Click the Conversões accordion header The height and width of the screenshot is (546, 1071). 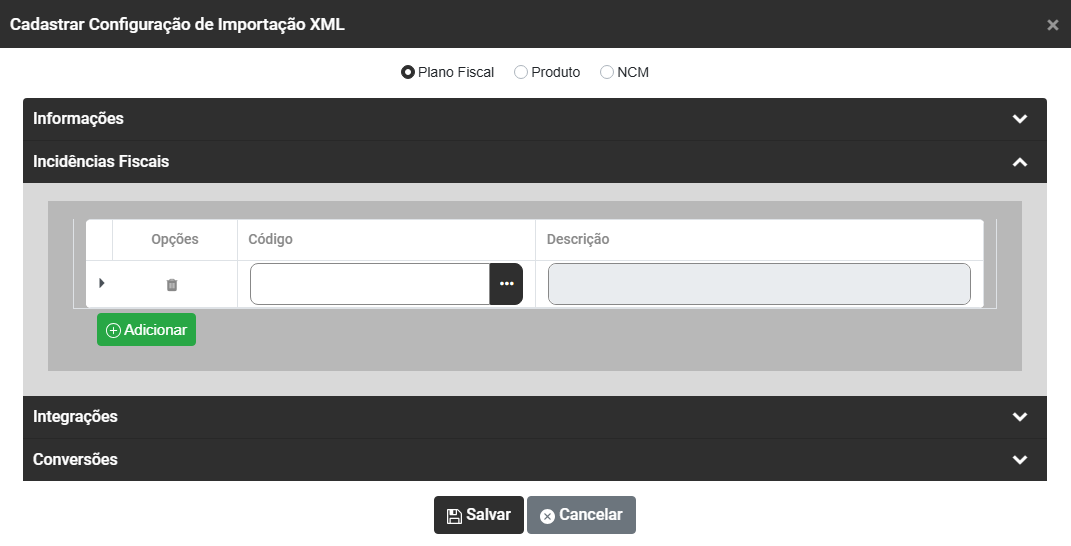(x=75, y=460)
